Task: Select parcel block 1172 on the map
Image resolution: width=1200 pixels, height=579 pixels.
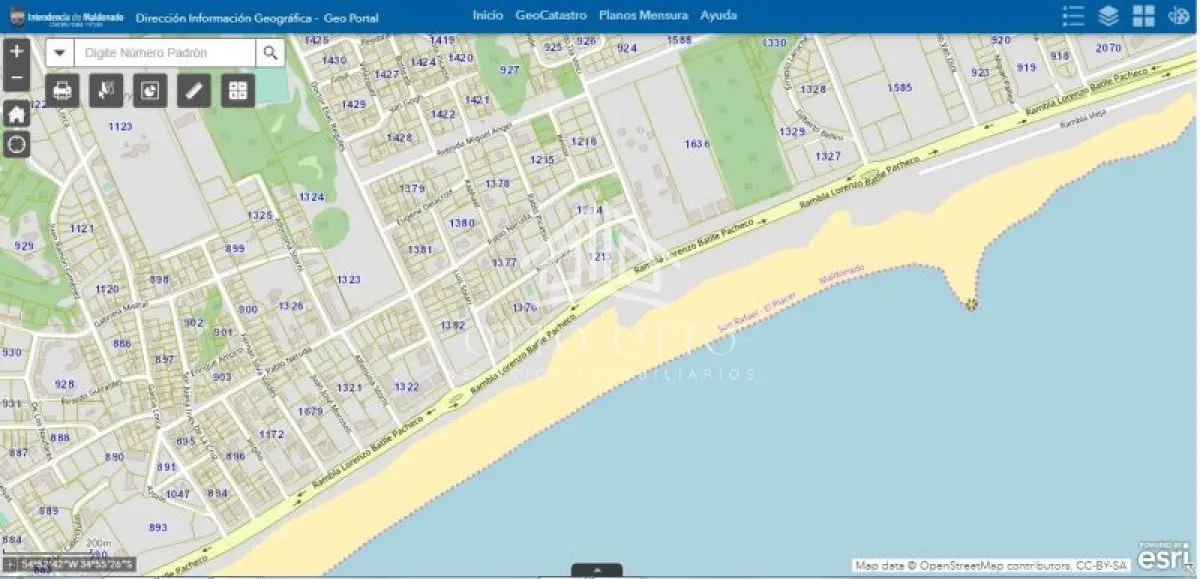Action: (271, 434)
